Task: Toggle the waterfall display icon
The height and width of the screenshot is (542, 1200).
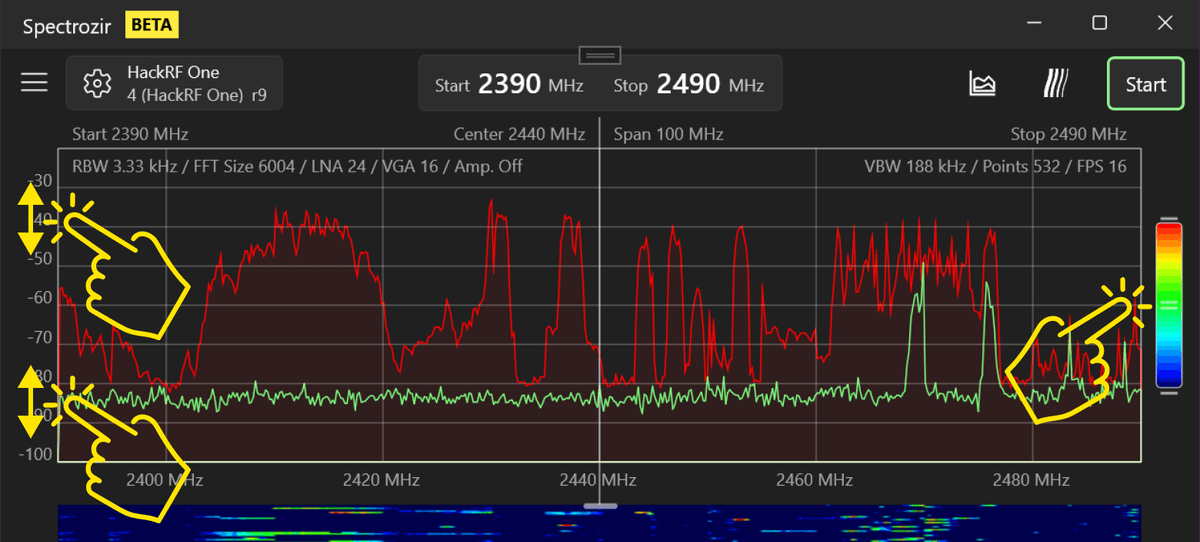Action: (1055, 84)
